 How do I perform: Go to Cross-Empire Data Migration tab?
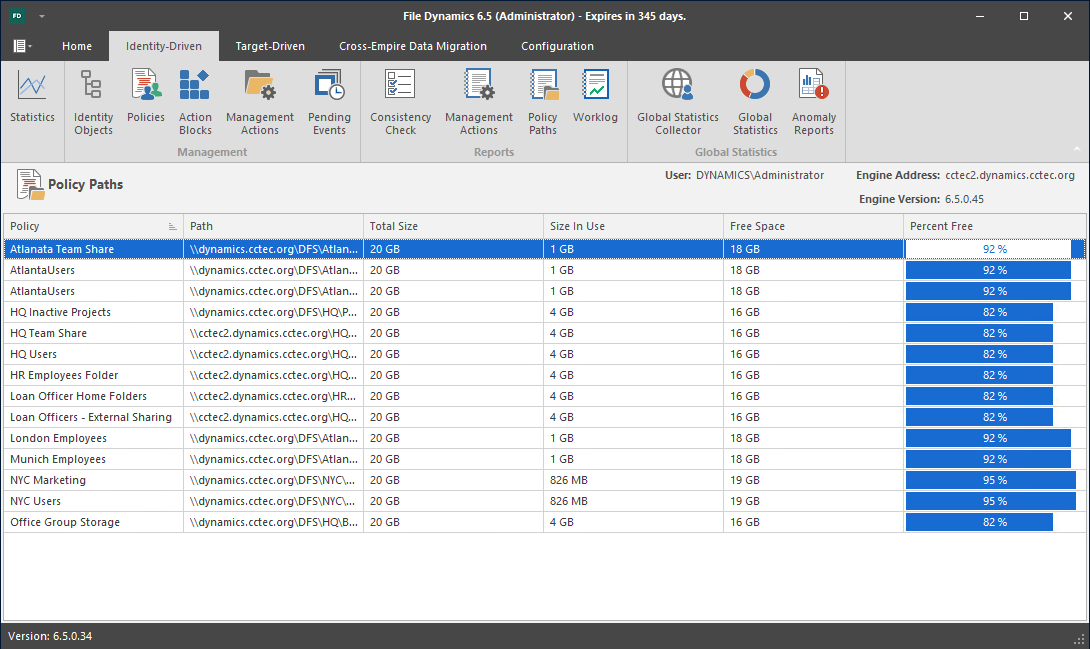[x=412, y=46]
